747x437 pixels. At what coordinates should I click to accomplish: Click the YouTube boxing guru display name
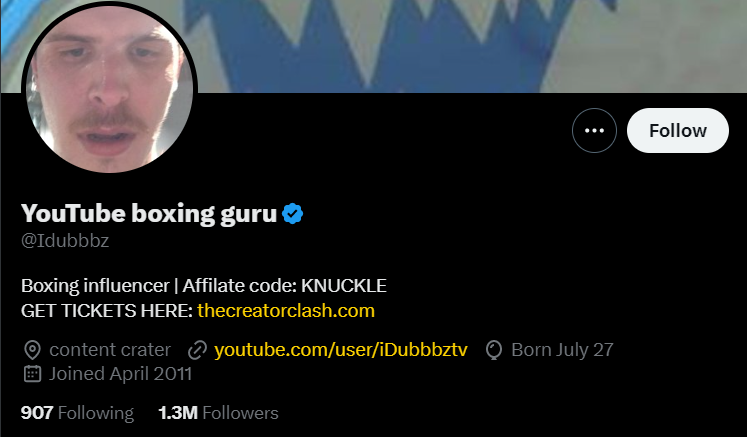point(149,213)
